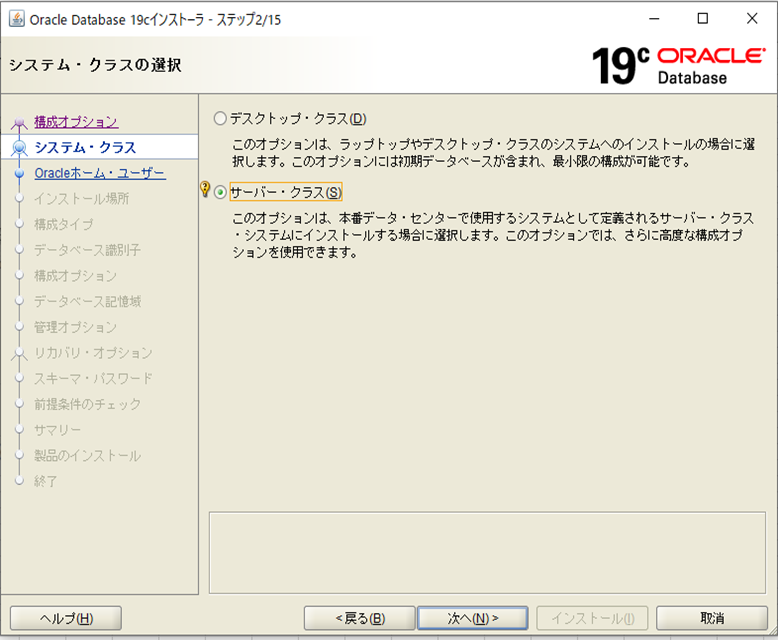
Task: Open the Oracleホーム・ユーザー step link
Action: 99,173
